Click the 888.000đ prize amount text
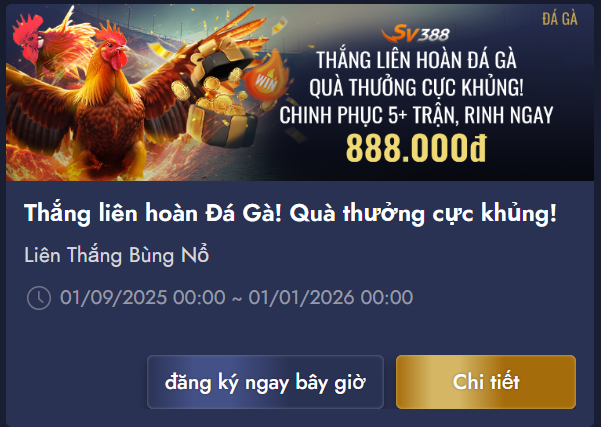 [x=416, y=148]
